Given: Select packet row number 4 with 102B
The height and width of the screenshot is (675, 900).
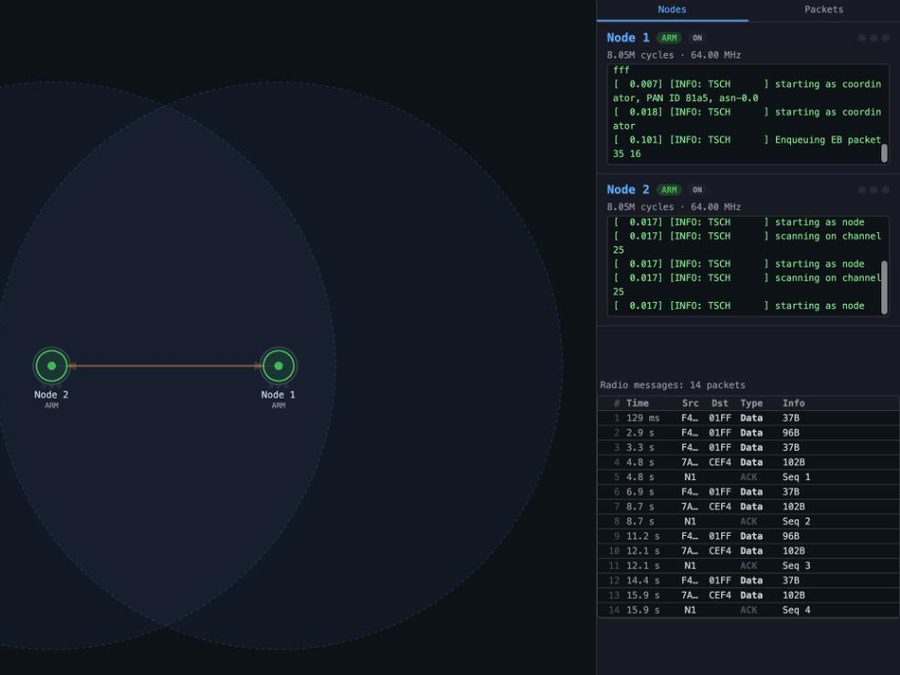Looking at the screenshot, I should coord(748,462).
